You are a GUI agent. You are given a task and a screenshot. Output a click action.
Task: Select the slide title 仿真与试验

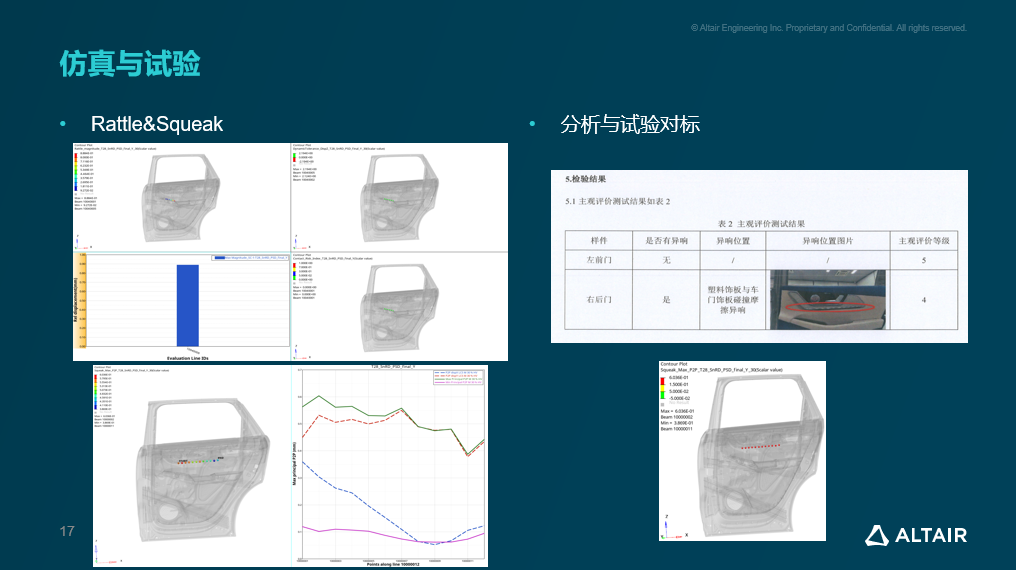(x=130, y=63)
